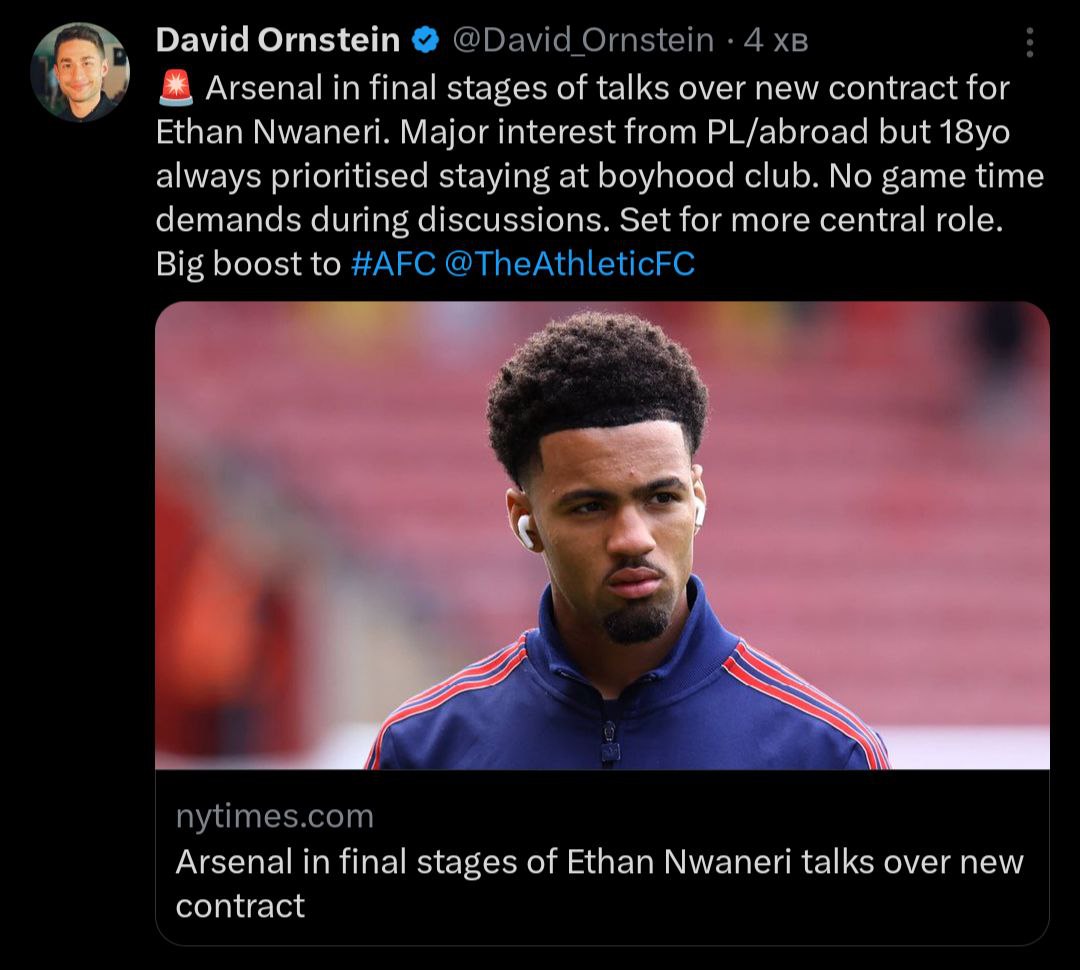The image size is (1080, 970).
Task: Open the @TheAthleticFC mention
Action: (x=568, y=263)
